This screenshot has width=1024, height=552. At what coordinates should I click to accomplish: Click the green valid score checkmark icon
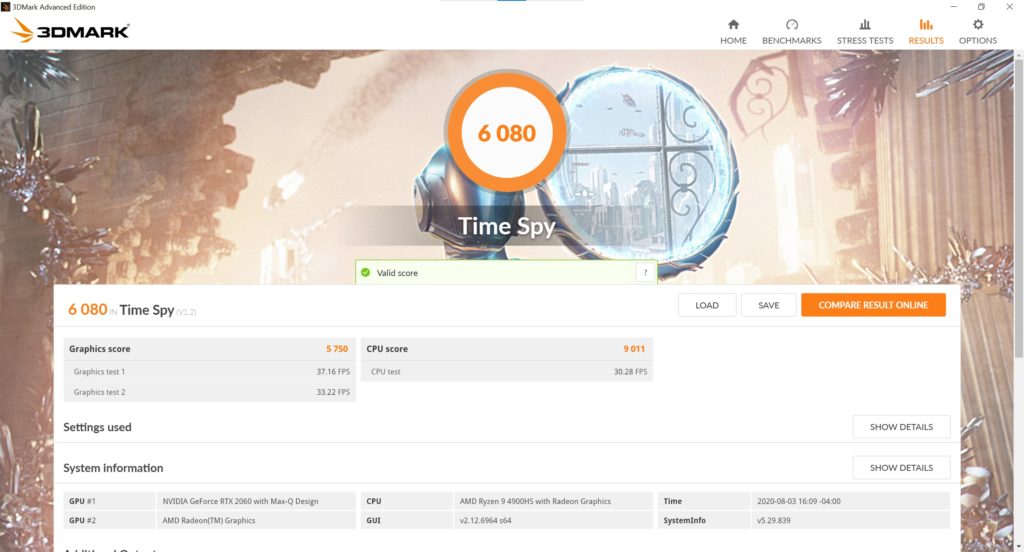tap(366, 272)
